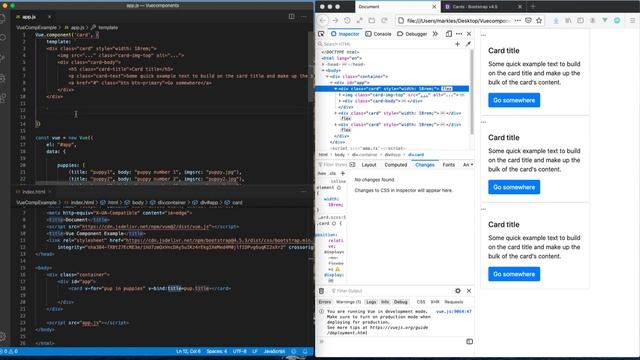Collapse the body node in HTML tree

[x=323, y=70]
